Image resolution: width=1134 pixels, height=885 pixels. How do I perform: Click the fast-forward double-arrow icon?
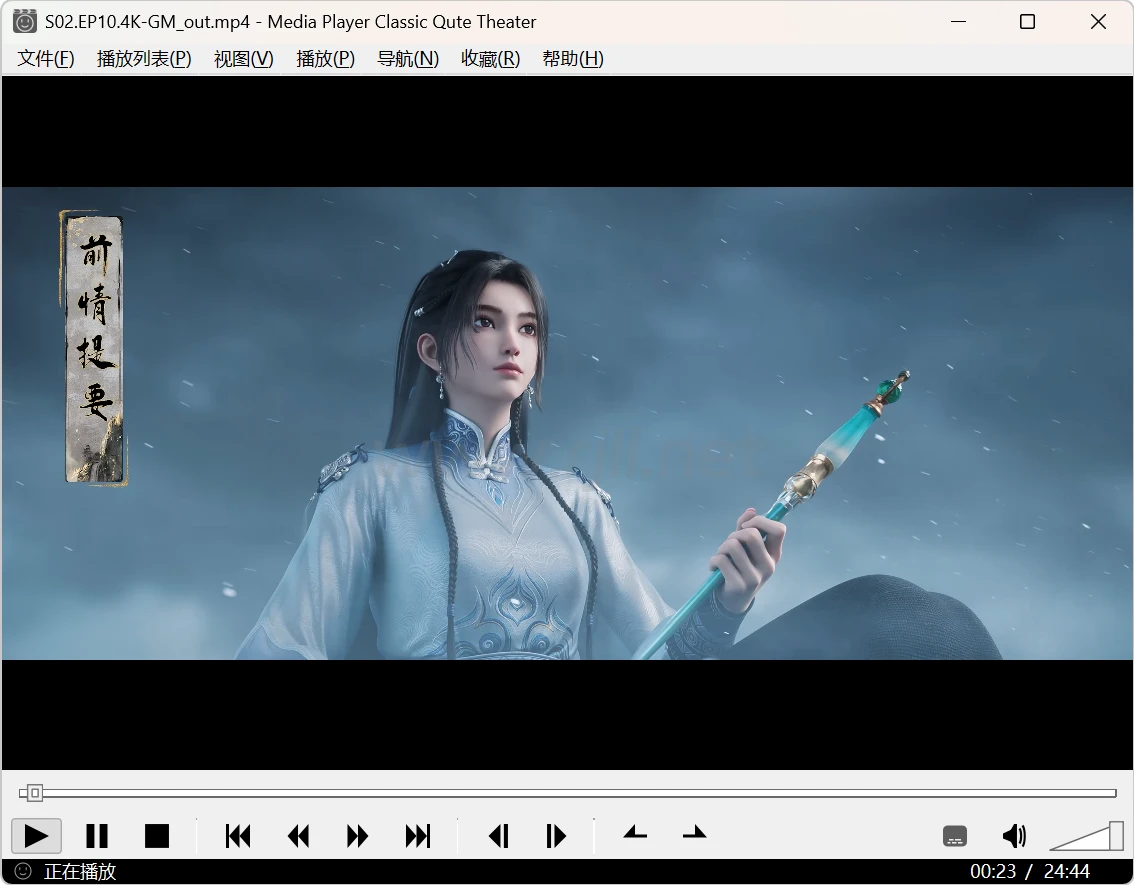click(x=357, y=836)
